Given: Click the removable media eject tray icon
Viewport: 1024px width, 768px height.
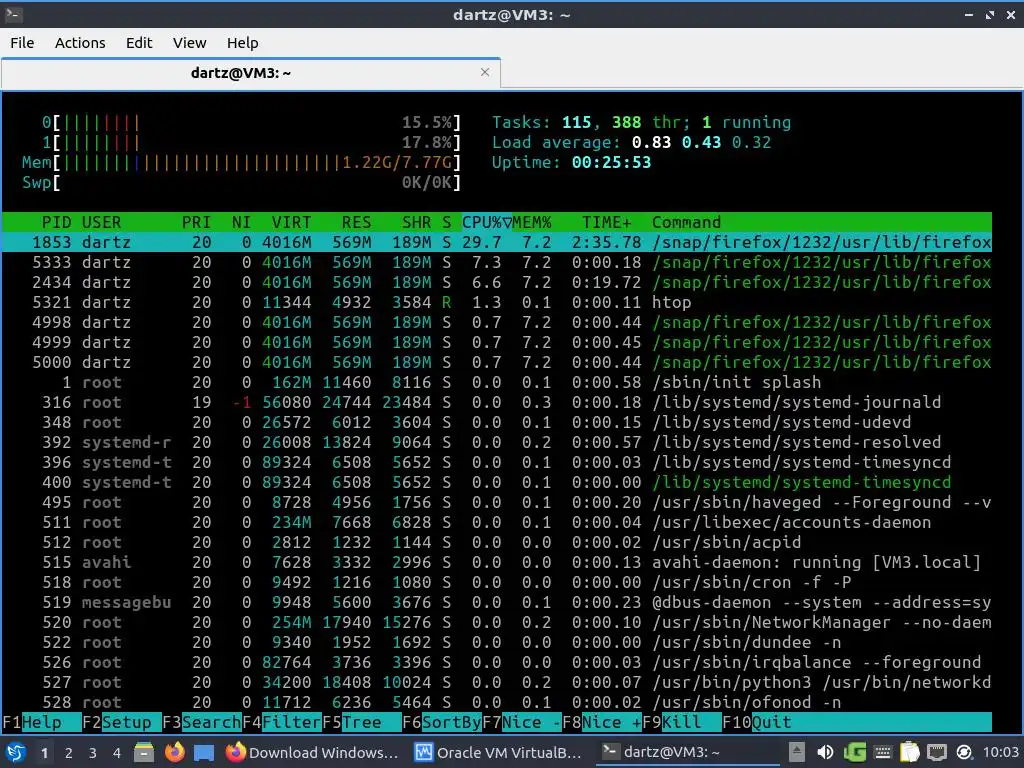Looking at the screenshot, I should (x=796, y=753).
